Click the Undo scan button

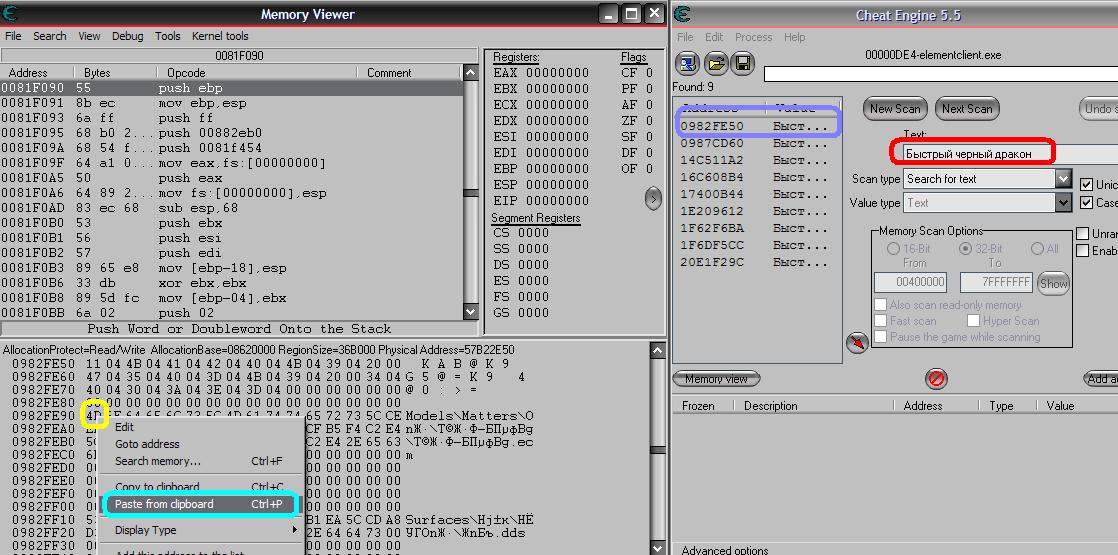coord(1098,108)
